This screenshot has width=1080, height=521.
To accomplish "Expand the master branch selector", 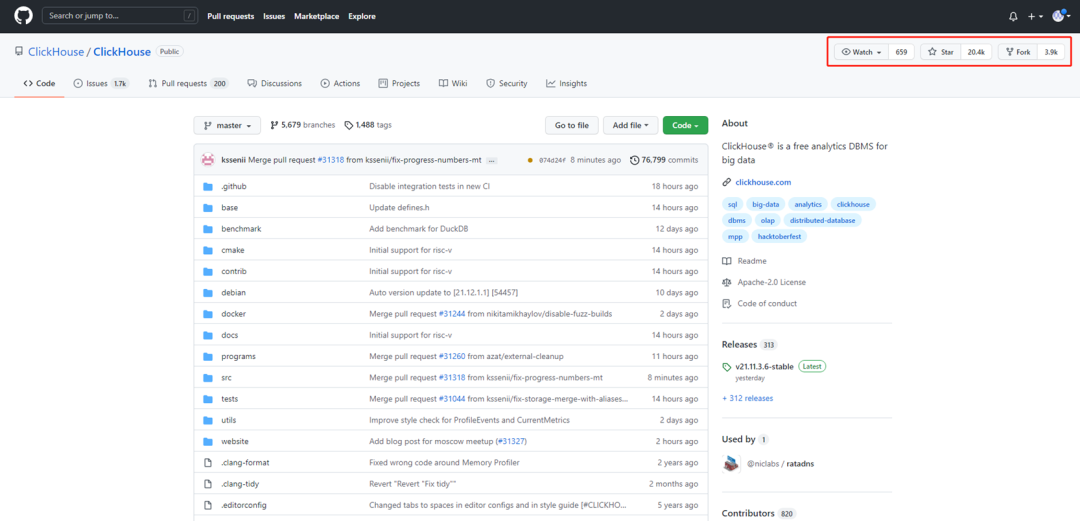I will point(227,125).
